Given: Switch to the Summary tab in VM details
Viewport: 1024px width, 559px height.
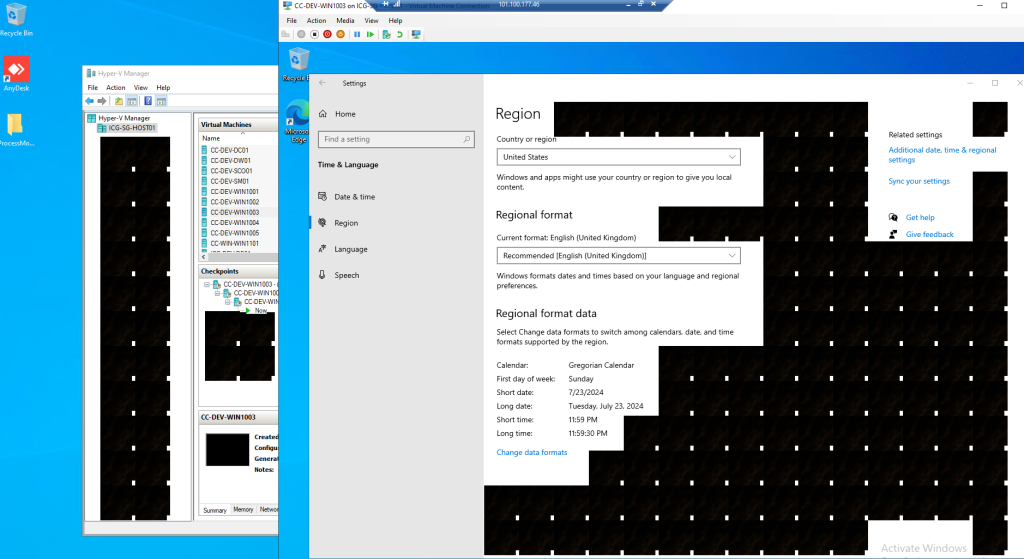Looking at the screenshot, I should (215, 510).
